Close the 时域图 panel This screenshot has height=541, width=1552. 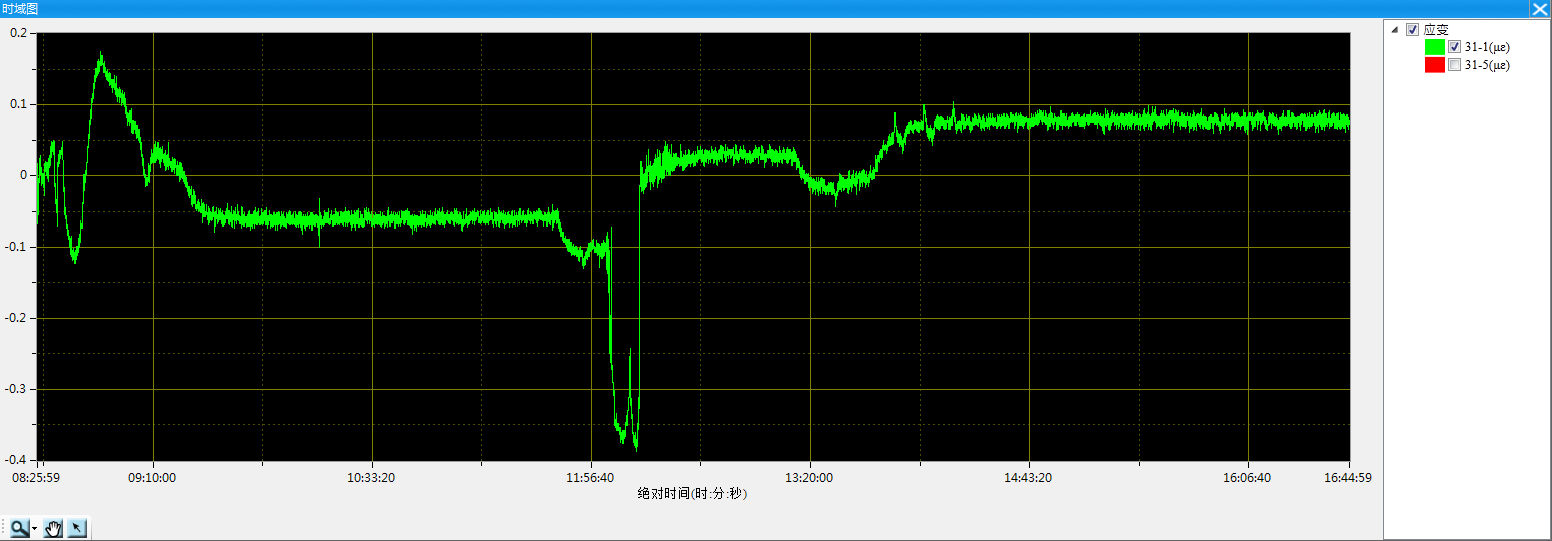1539,8
